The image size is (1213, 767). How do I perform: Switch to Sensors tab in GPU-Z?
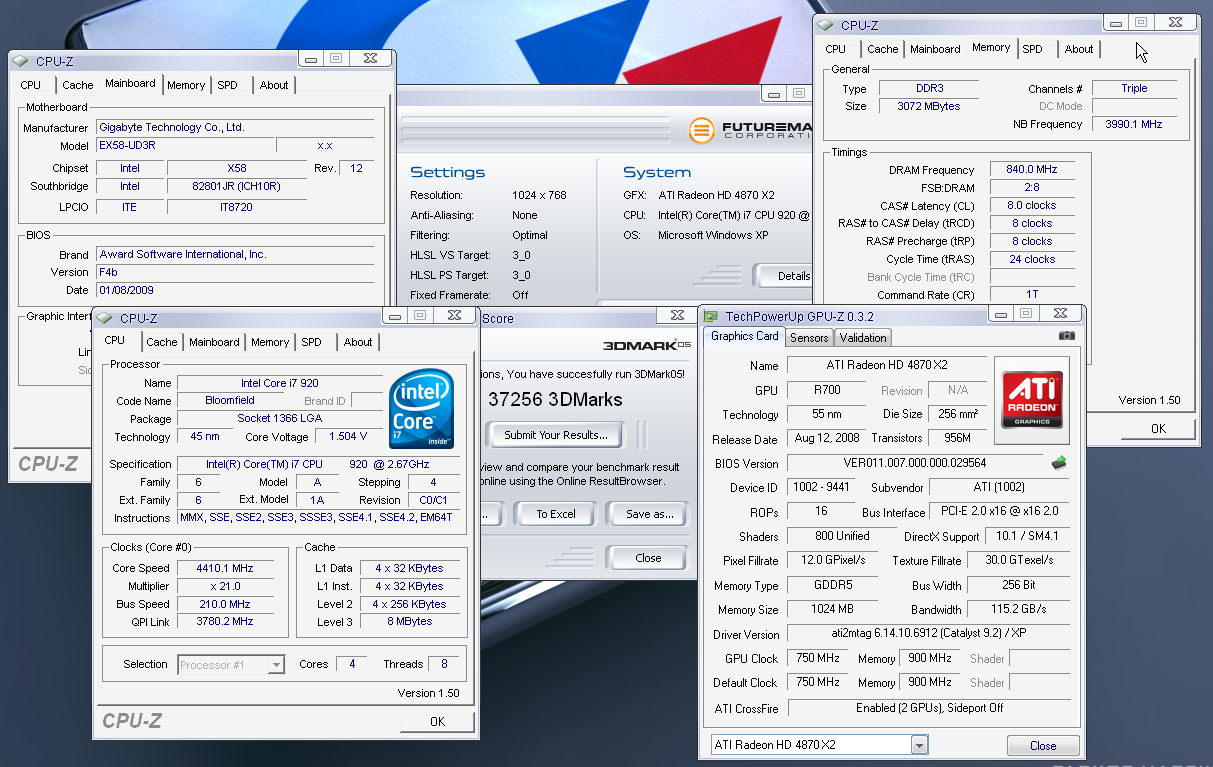click(x=809, y=338)
